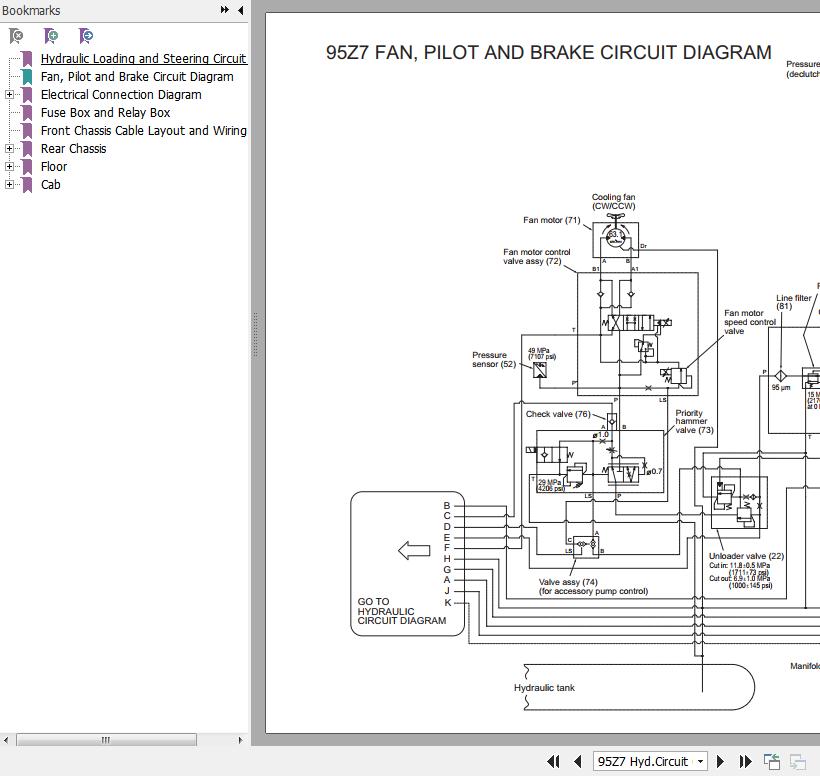Image resolution: width=820 pixels, height=776 pixels.
Task: Go to the last page
Action: [745, 761]
